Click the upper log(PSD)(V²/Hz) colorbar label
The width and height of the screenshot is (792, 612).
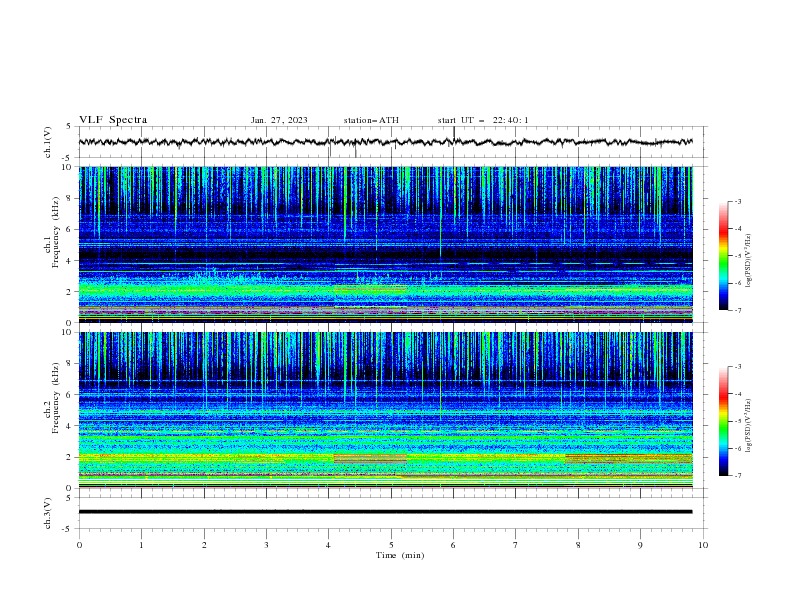pos(748,261)
